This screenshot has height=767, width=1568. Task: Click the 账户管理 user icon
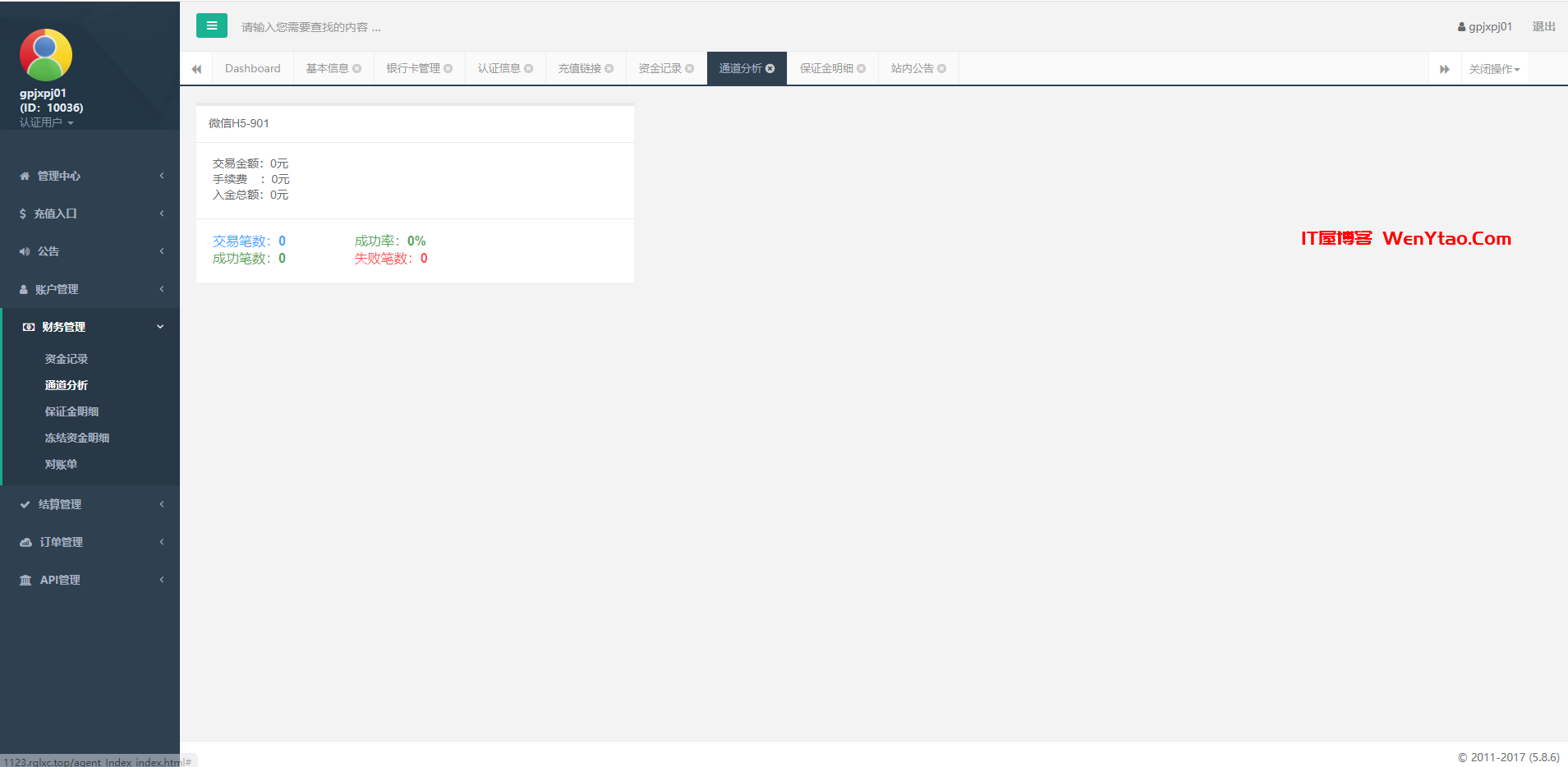(24, 289)
